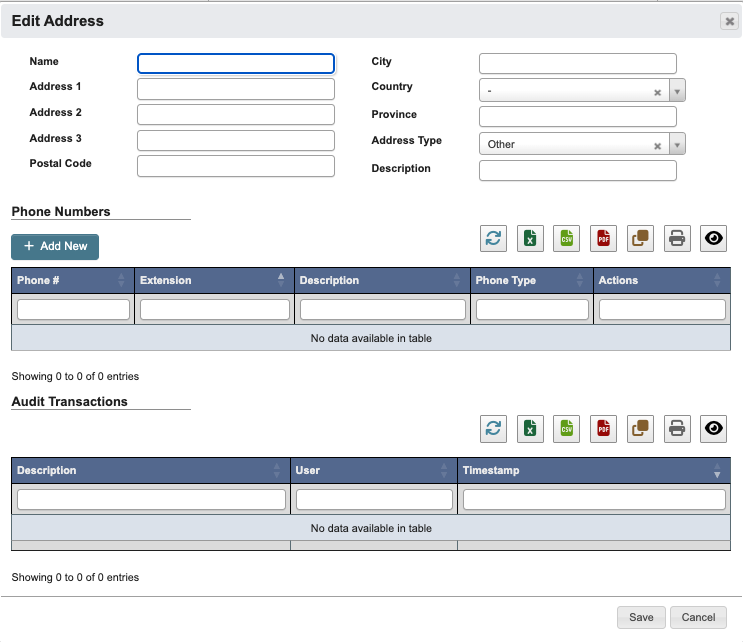
Task: Clear the Country selection
Action: coord(657,92)
